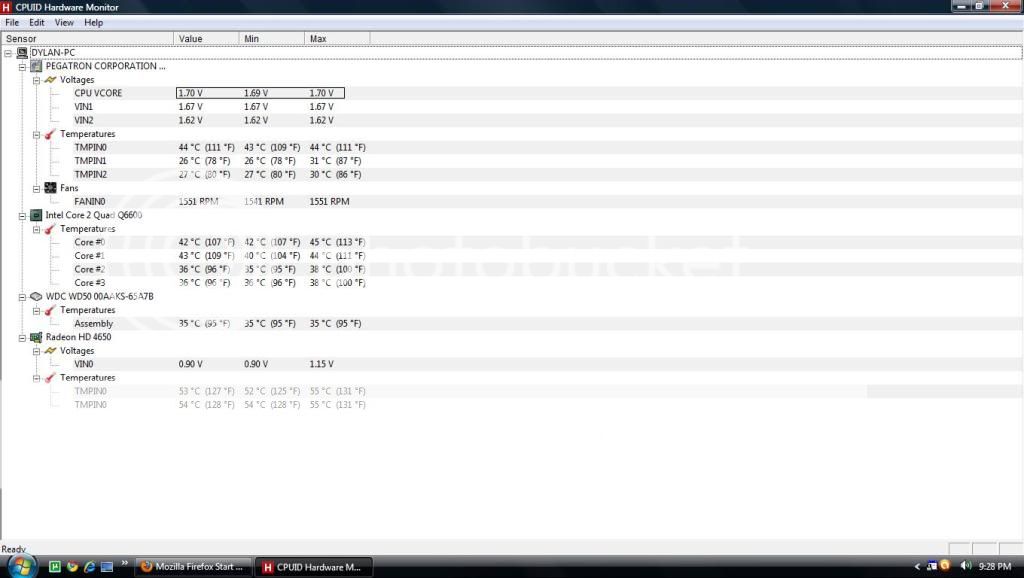
Task: Open the volume control in system tray
Action: (966, 566)
